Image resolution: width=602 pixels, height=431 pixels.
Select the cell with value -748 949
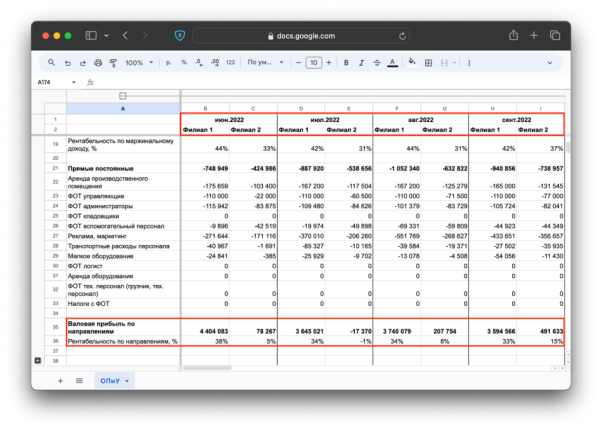tap(205, 168)
